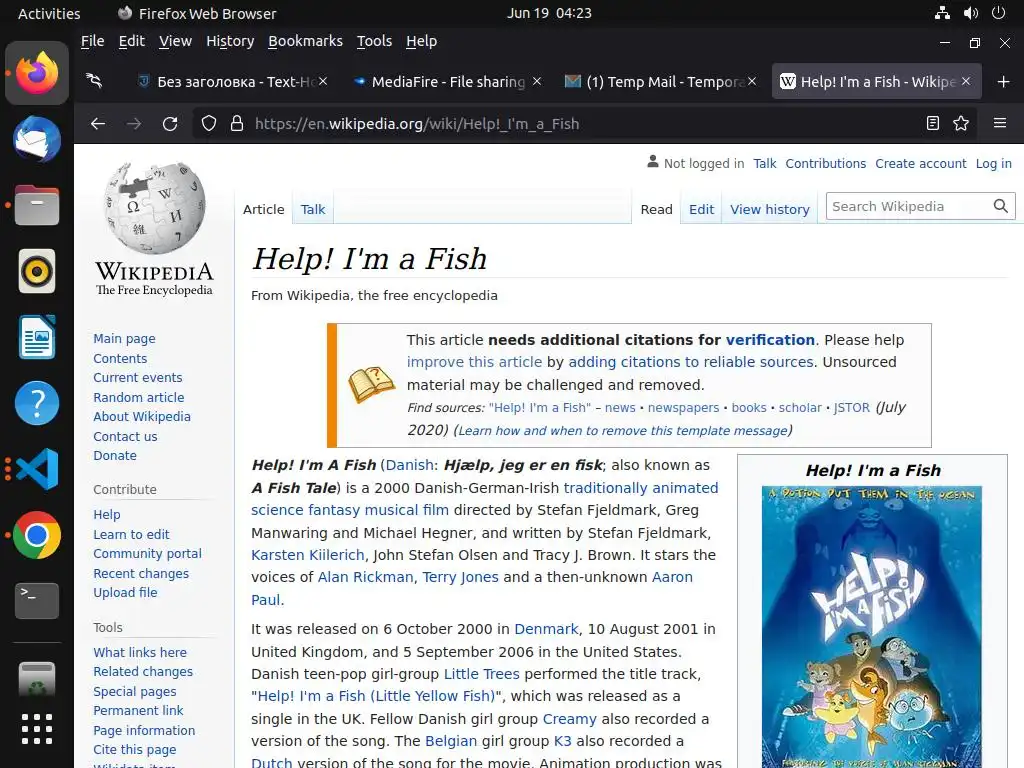This screenshot has width=1024, height=768.
Task: Open the clock showing Jun 19 04:23
Action: (x=549, y=13)
